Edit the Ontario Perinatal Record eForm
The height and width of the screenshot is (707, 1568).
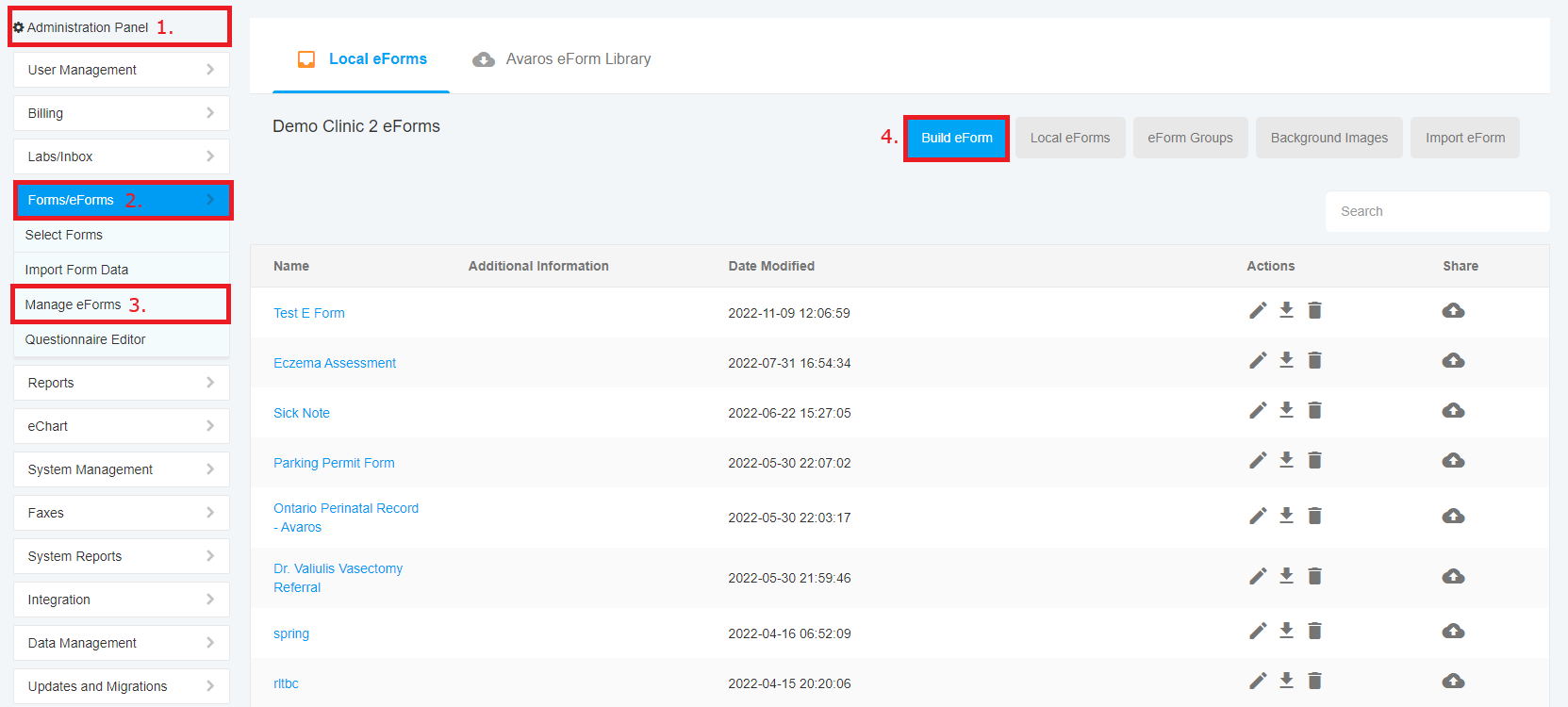[x=1258, y=517]
